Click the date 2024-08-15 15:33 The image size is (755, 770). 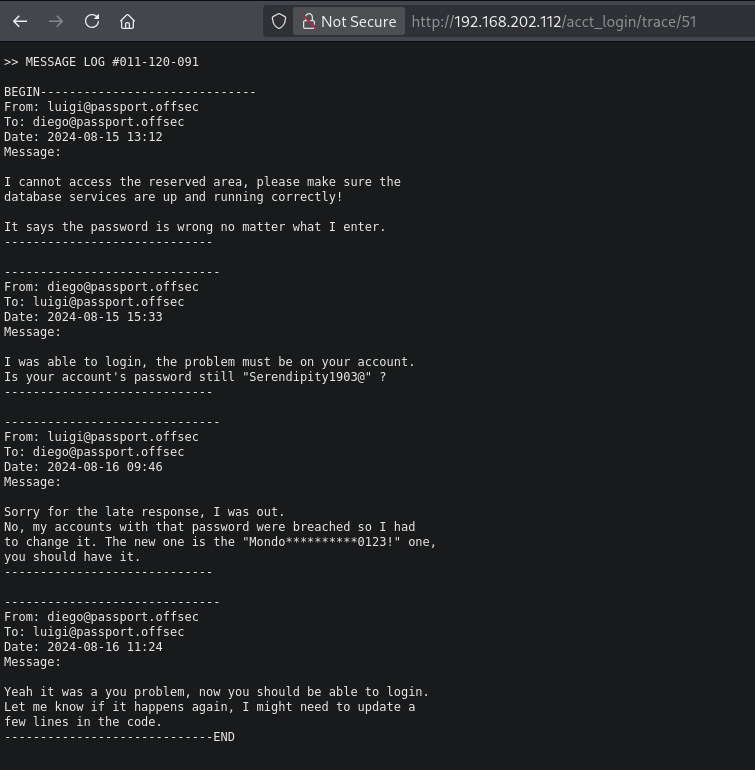[x=104, y=317]
